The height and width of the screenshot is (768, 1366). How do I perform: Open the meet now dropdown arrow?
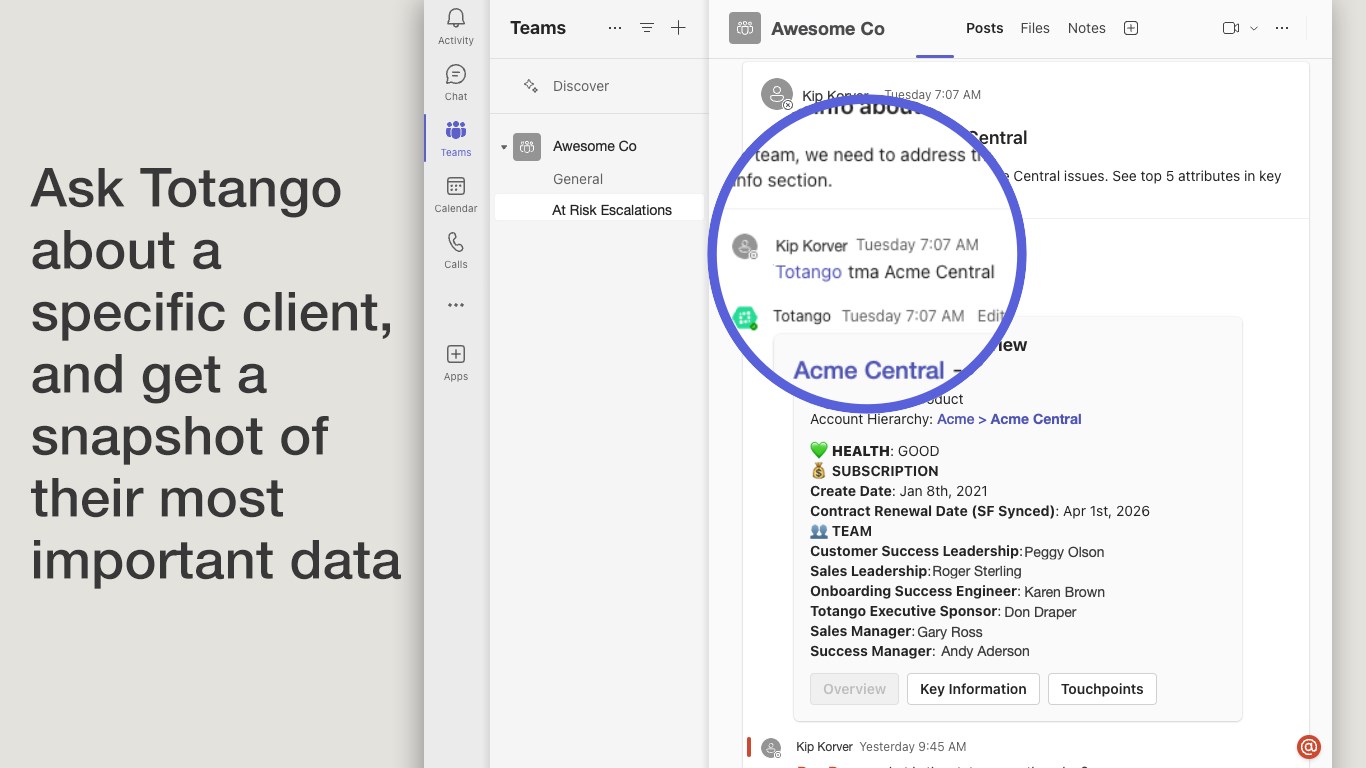pyautogui.click(x=1254, y=28)
